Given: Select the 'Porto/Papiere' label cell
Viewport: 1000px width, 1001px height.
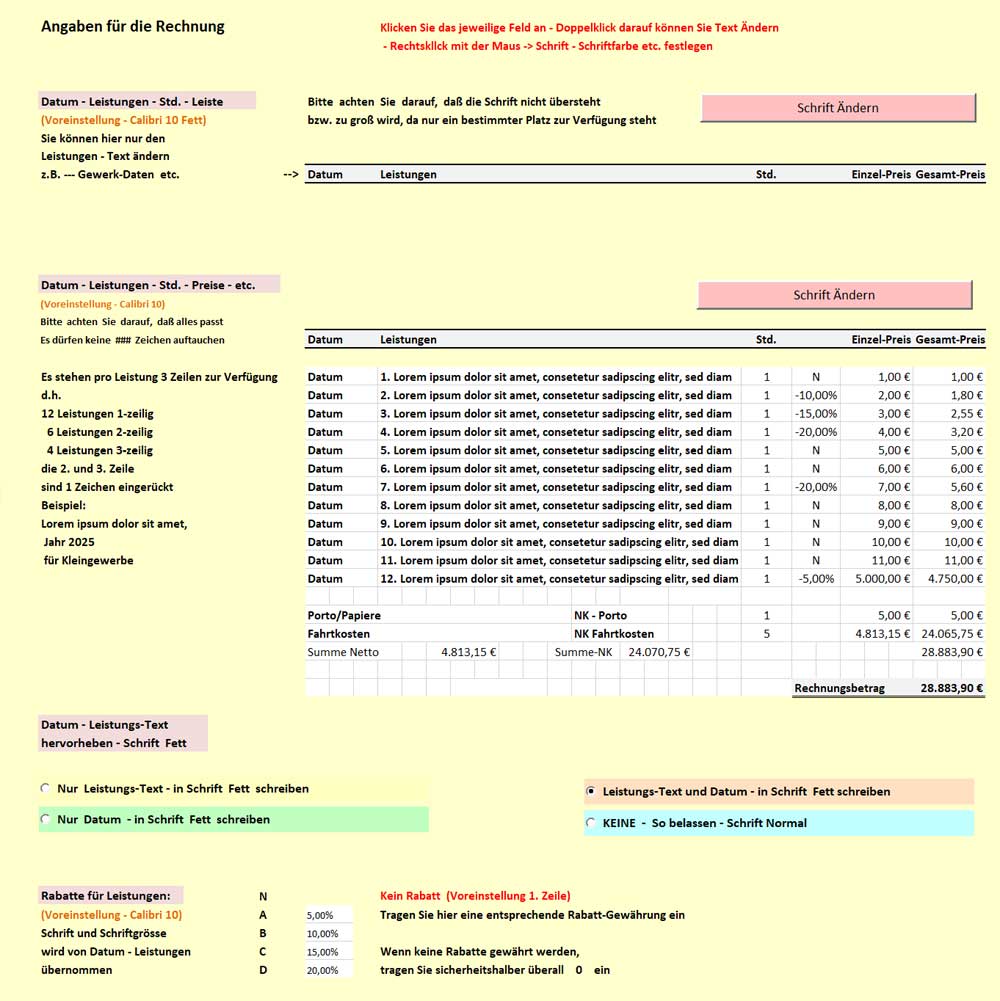Looking at the screenshot, I should pyautogui.click(x=344, y=616).
